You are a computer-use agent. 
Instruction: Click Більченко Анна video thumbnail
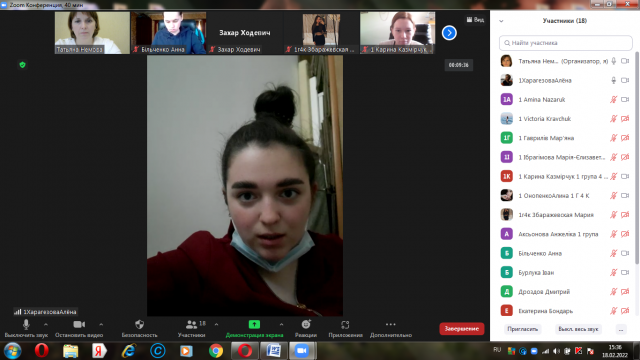click(x=169, y=33)
